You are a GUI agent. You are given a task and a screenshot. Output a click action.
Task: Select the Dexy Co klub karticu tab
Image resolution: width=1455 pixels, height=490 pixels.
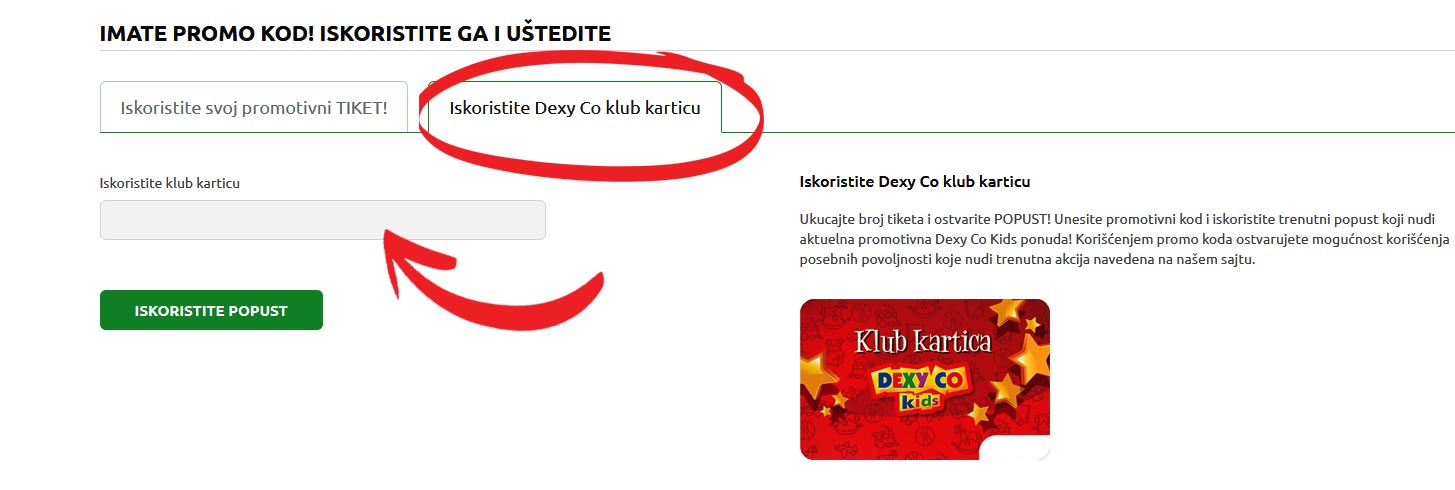(575, 107)
